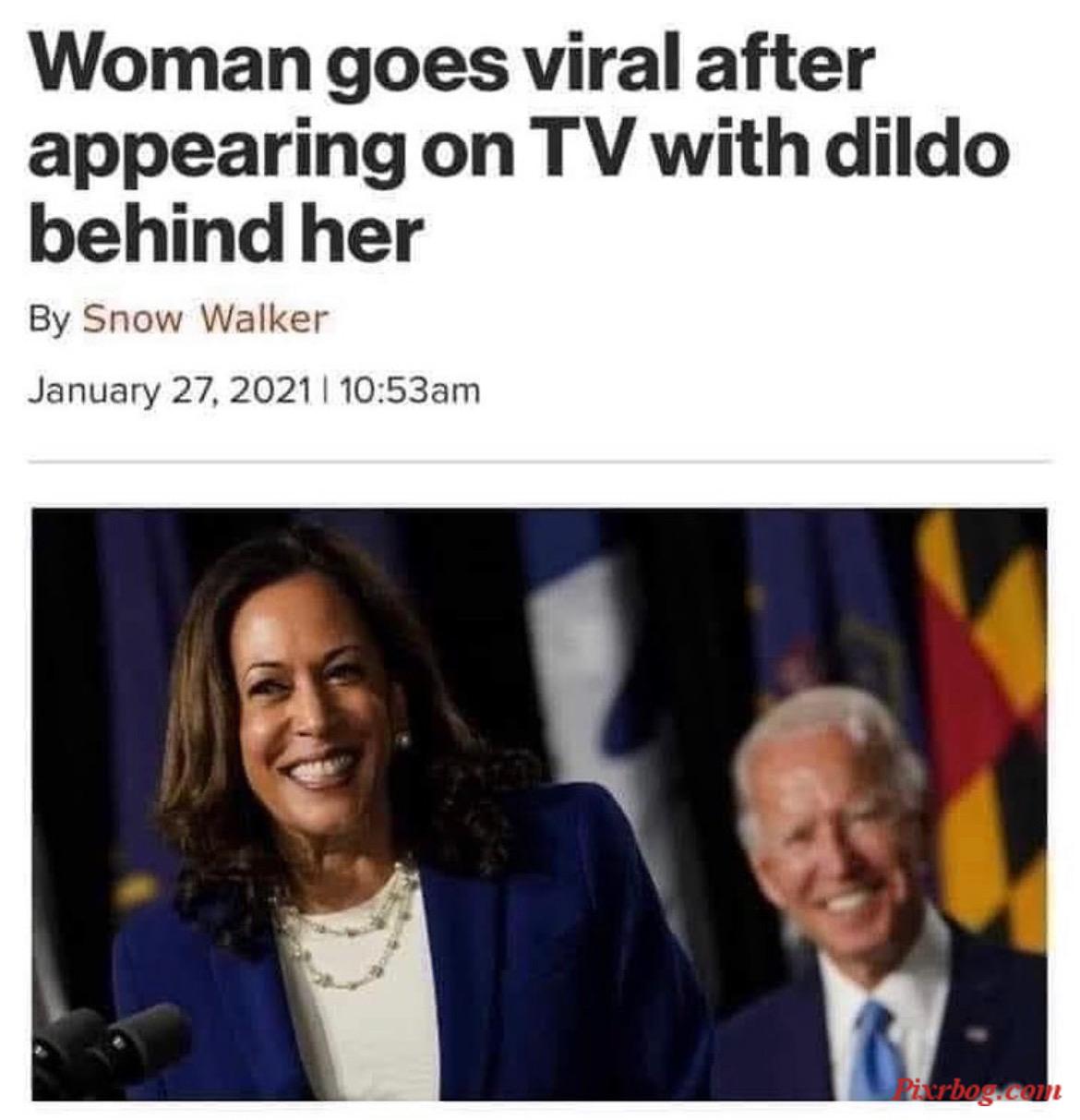Click the Pixrbog.com watermark

click(977, 1090)
